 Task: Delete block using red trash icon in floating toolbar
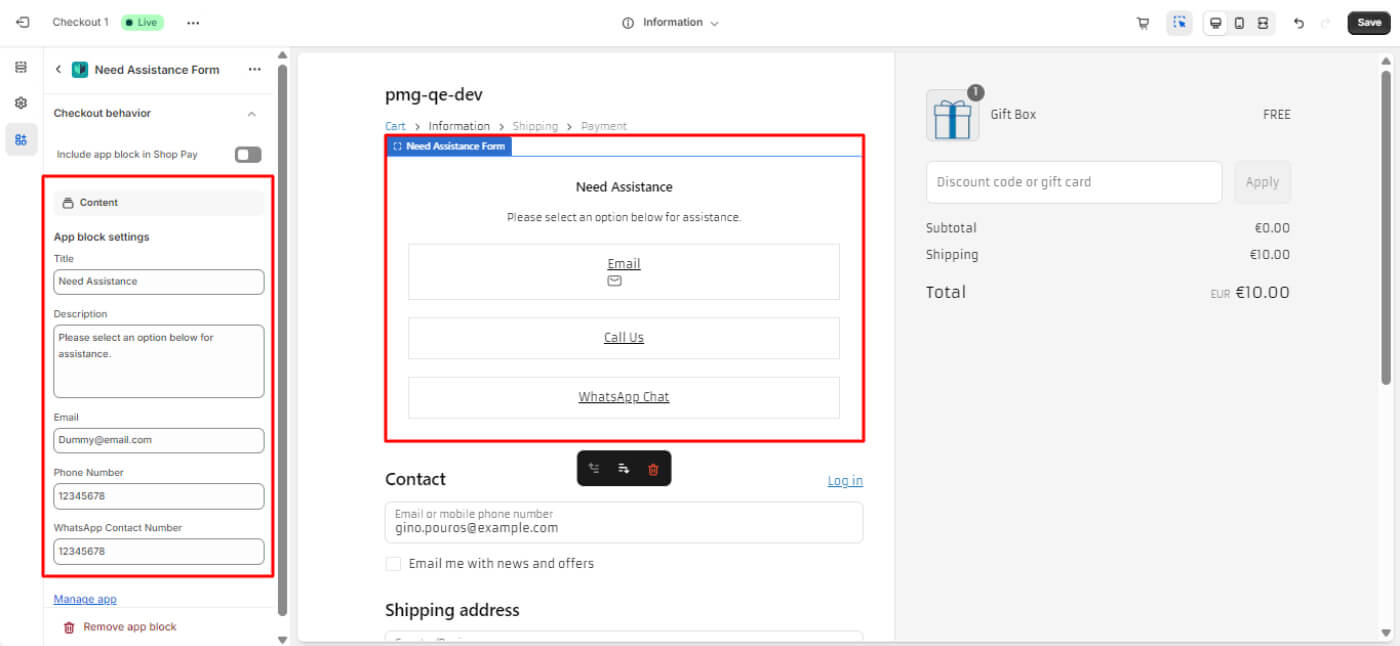(x=653, y=468)
